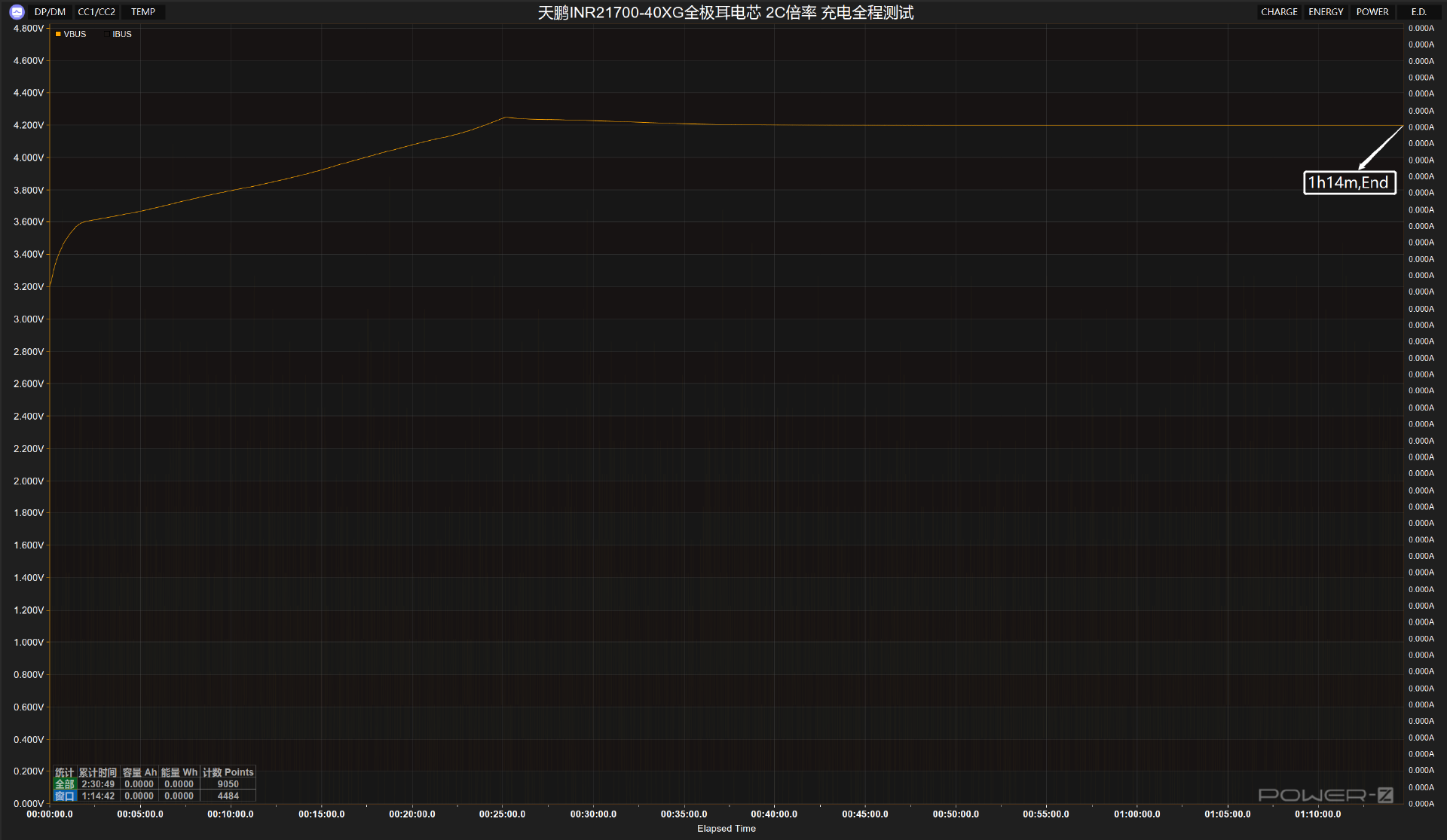Image resolution: width=1447 pixels, height=840 pixels.
Task: Click the 2.000V axis label
Action: click(x=29, y=481)
